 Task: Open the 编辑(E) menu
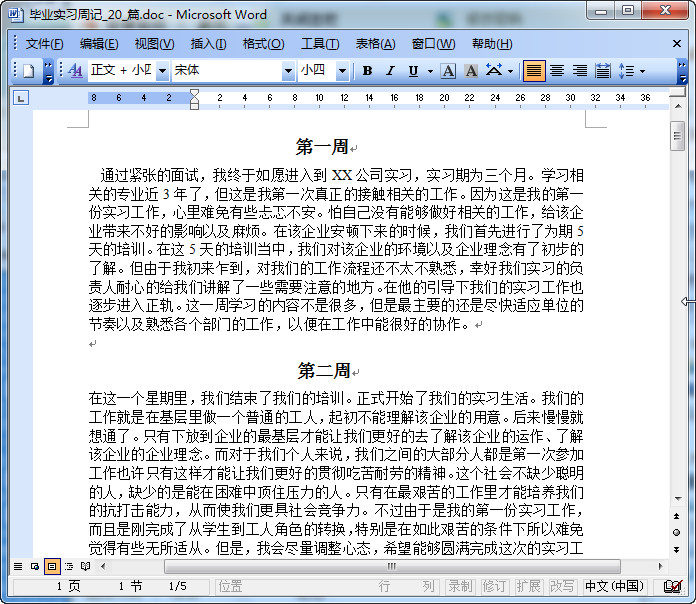coord(99,44)
